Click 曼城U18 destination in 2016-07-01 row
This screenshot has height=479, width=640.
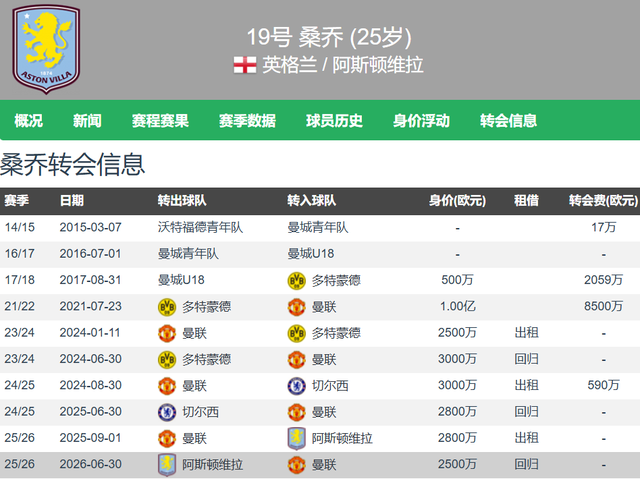[x=311, y=254]
